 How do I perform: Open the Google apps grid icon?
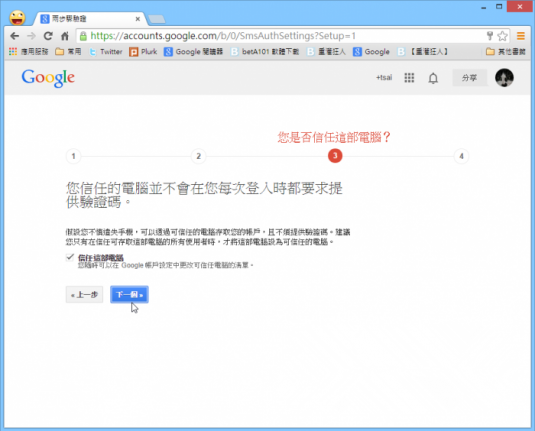pyautogui.click(x=409, y=78)
